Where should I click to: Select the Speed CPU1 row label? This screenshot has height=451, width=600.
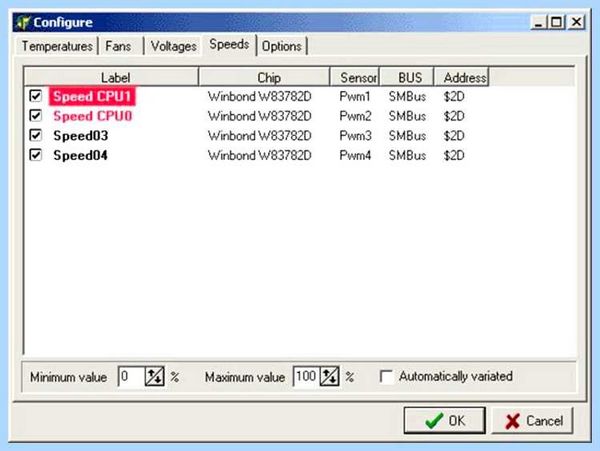tap(92, 96)
